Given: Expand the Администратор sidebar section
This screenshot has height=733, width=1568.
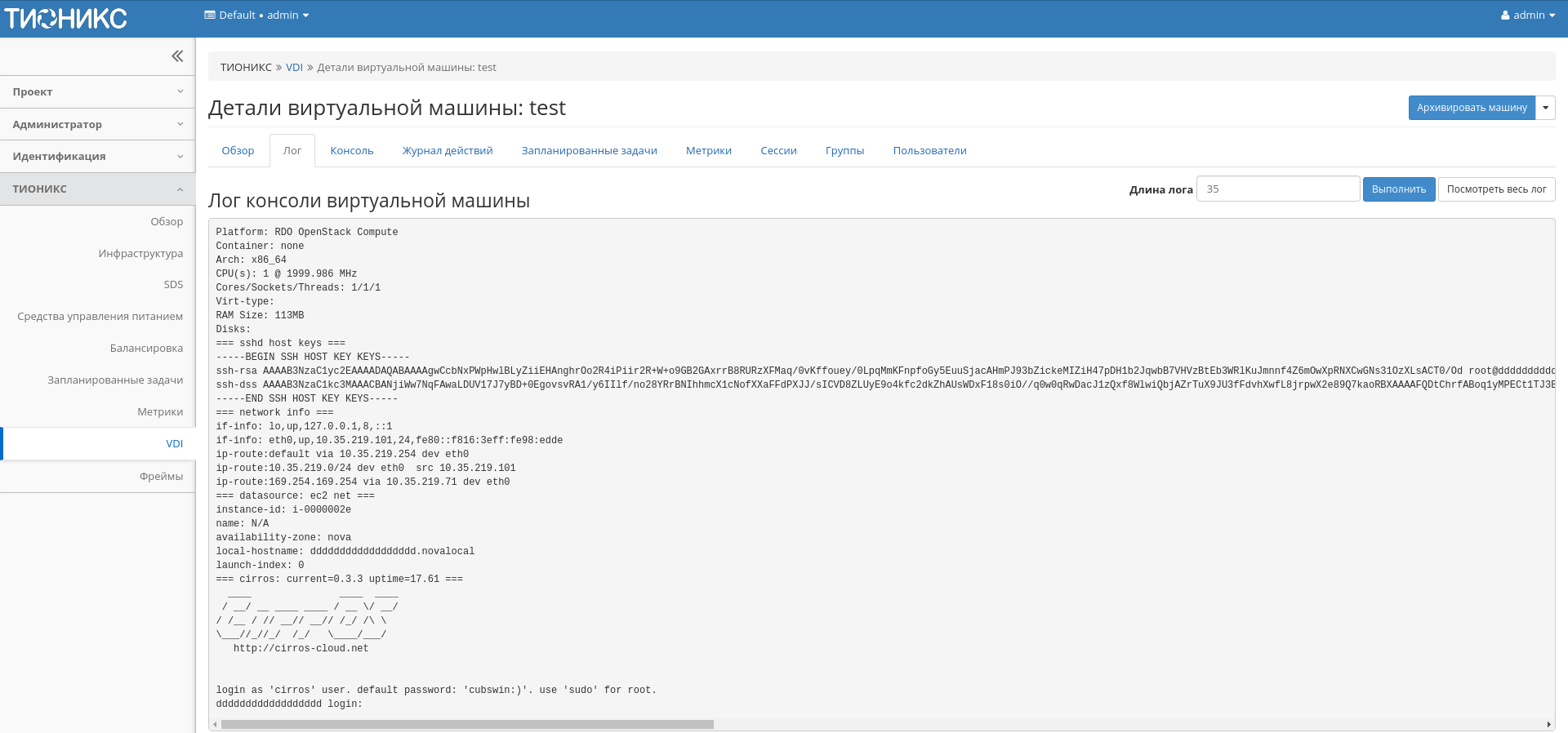Looking at the screenshot, I should [97, 124].
